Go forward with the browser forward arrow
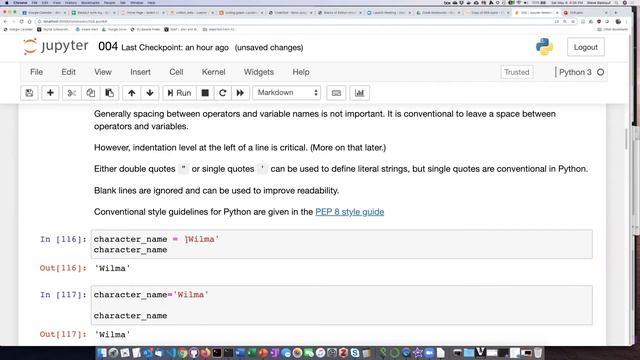 click(13, 21)
